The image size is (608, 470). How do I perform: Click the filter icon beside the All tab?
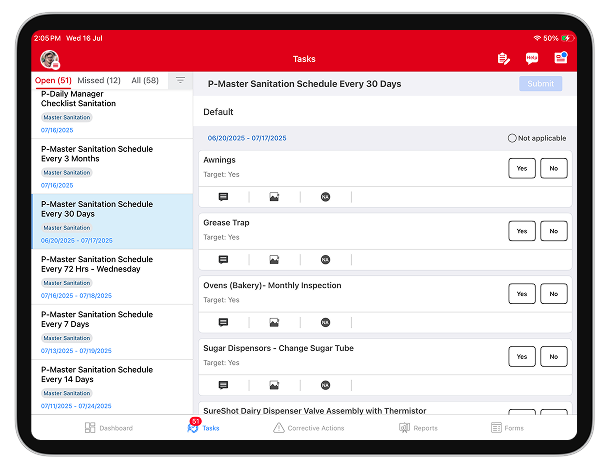point(180,80)
